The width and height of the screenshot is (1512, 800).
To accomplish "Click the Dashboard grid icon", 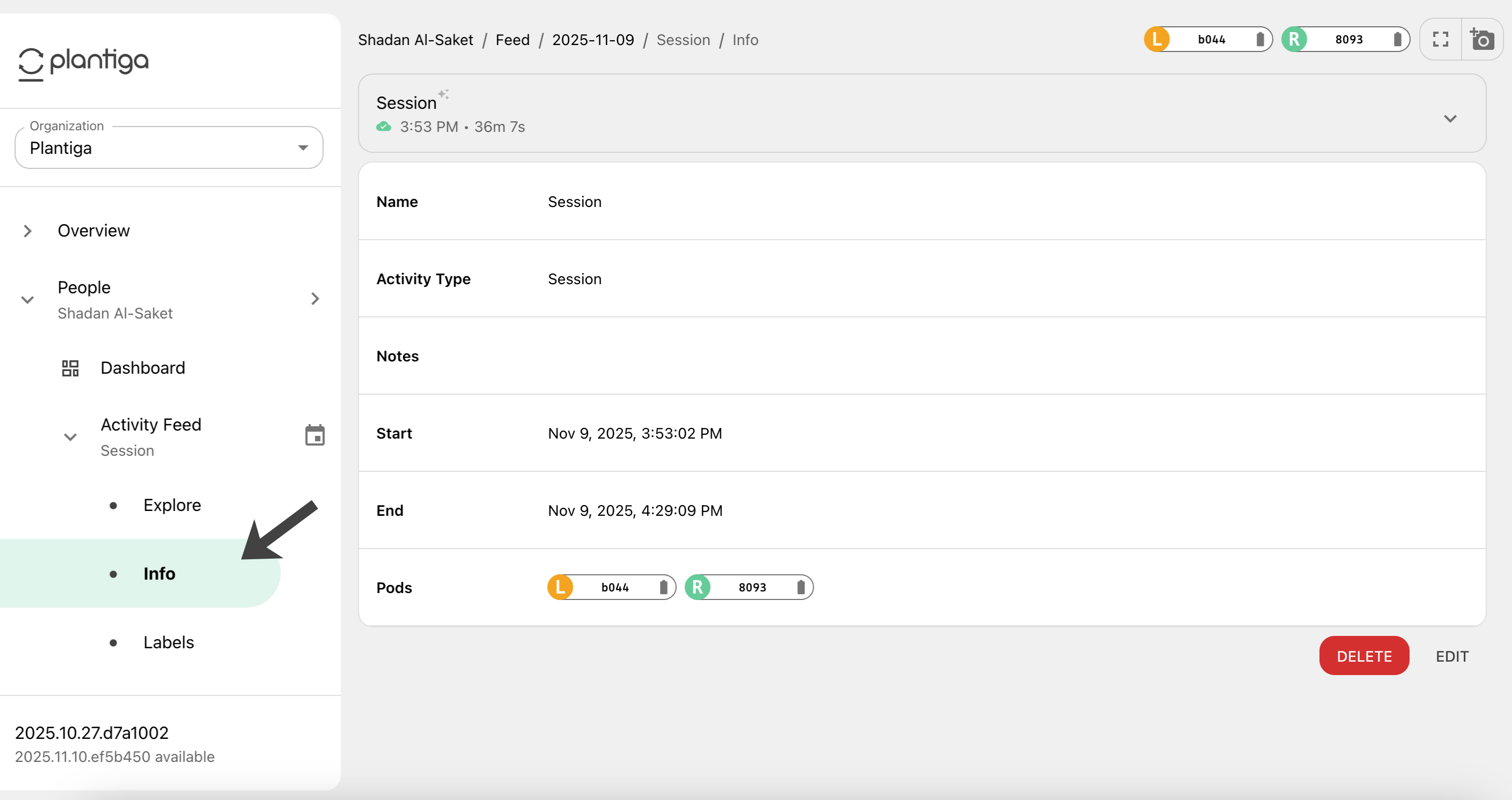I will 70,368.
